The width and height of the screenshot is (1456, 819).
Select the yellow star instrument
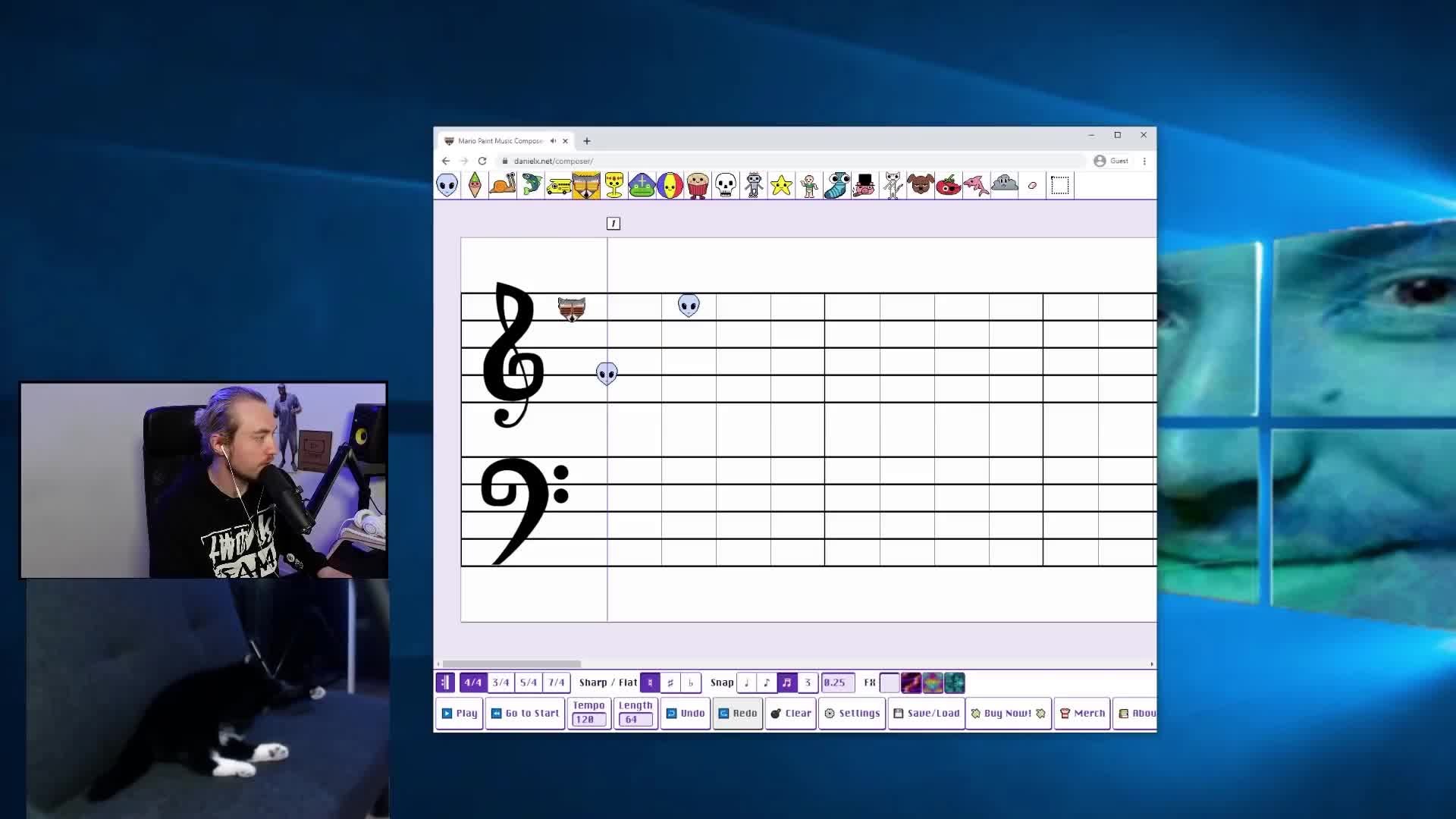coord(781,185)
